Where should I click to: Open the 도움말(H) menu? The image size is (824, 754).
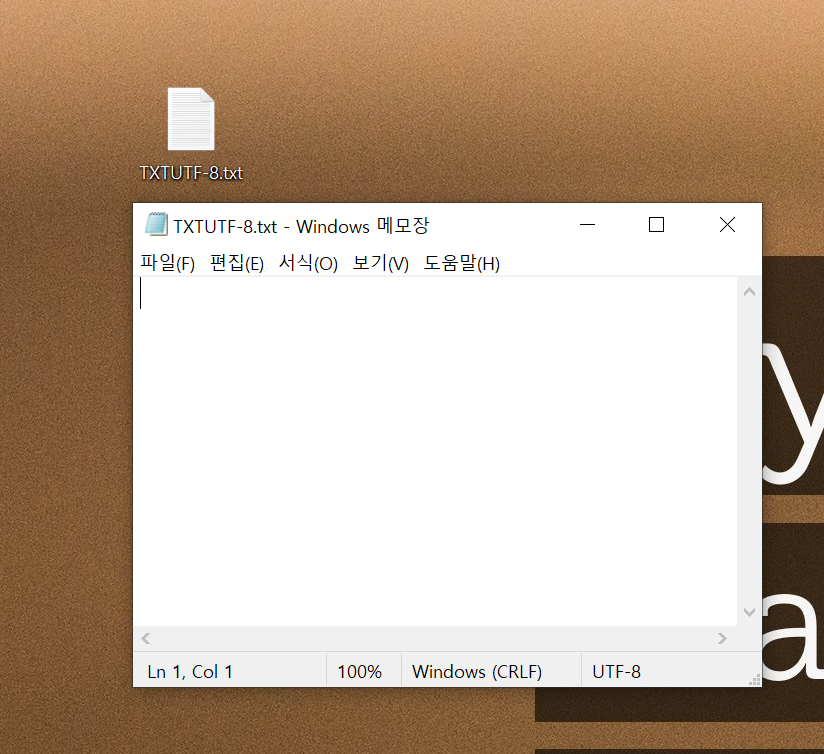click(462, 263)
